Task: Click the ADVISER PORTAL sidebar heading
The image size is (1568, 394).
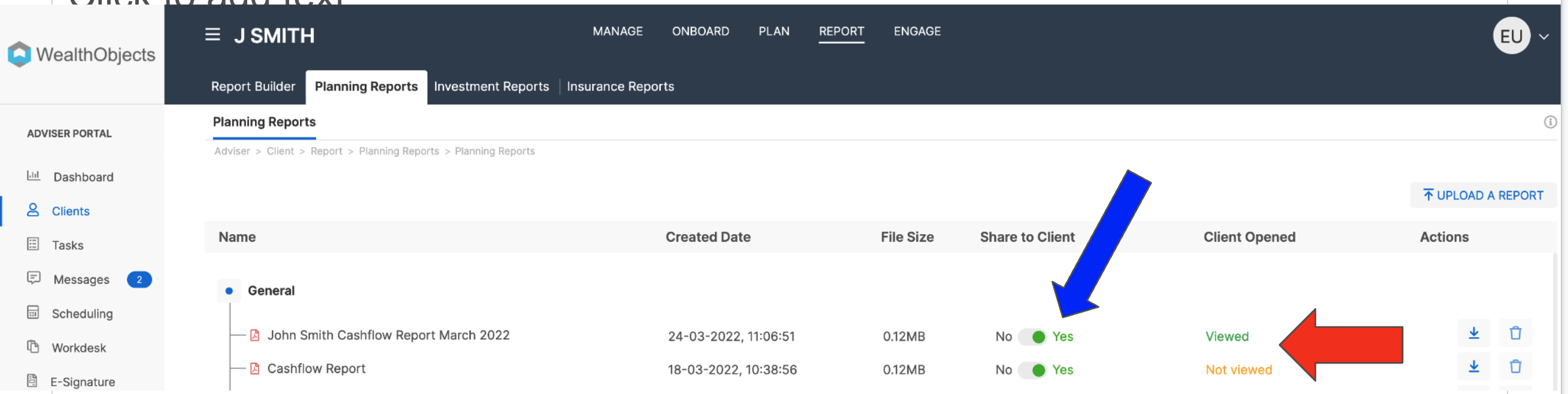Action: [x=69, y=134]
